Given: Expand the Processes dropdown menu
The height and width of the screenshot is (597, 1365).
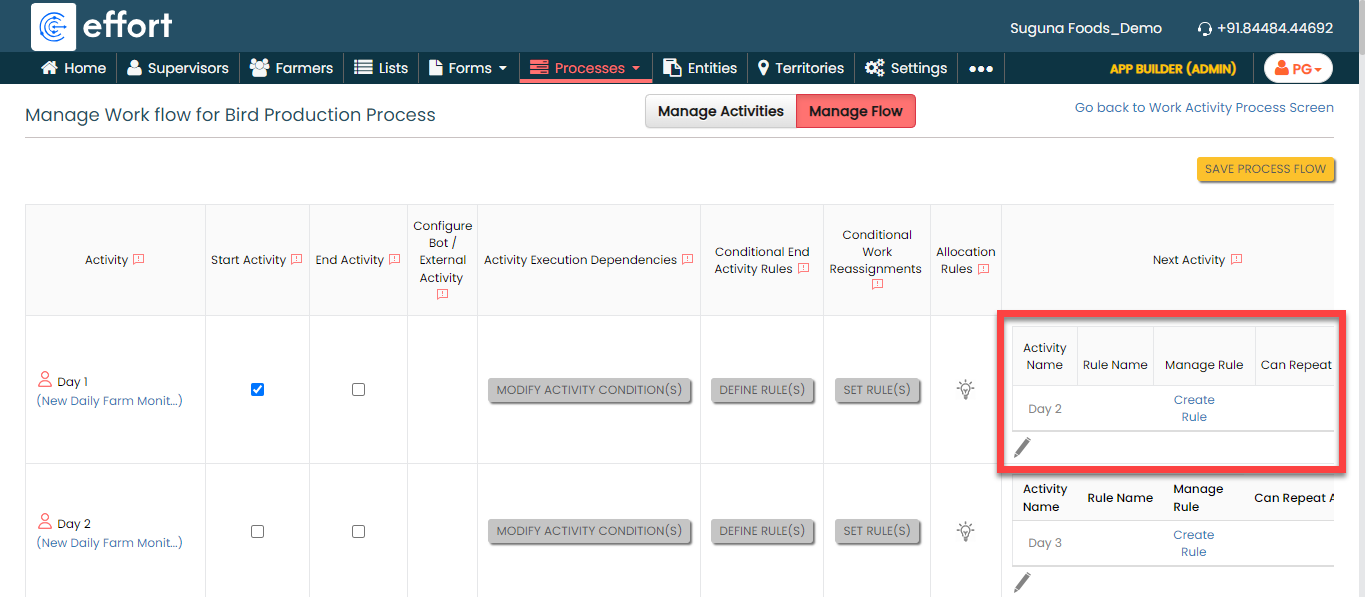Looking at the screenshot, I should [585, 68].
